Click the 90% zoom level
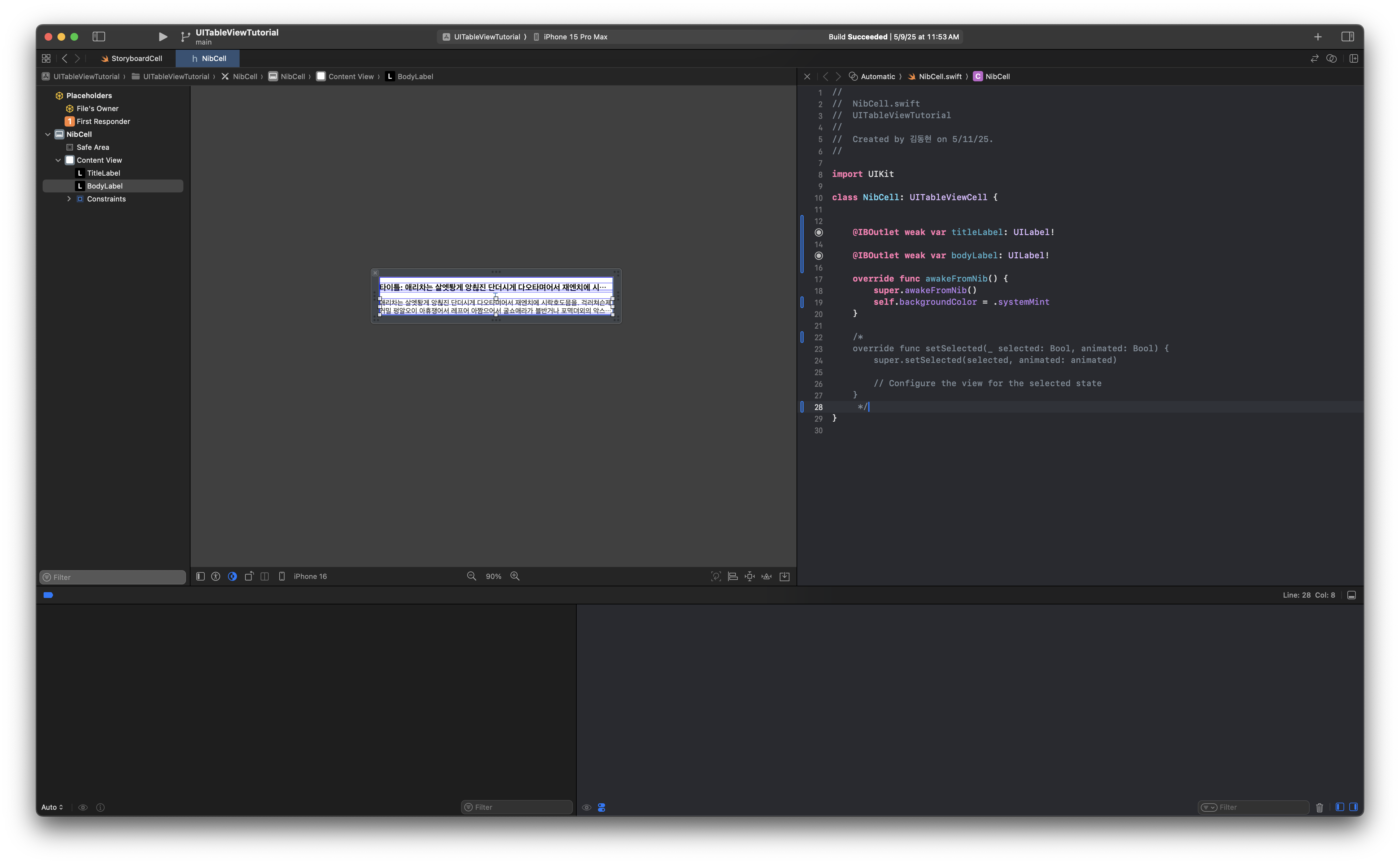This screenshot has width=1400, height=864. point(493,577)
